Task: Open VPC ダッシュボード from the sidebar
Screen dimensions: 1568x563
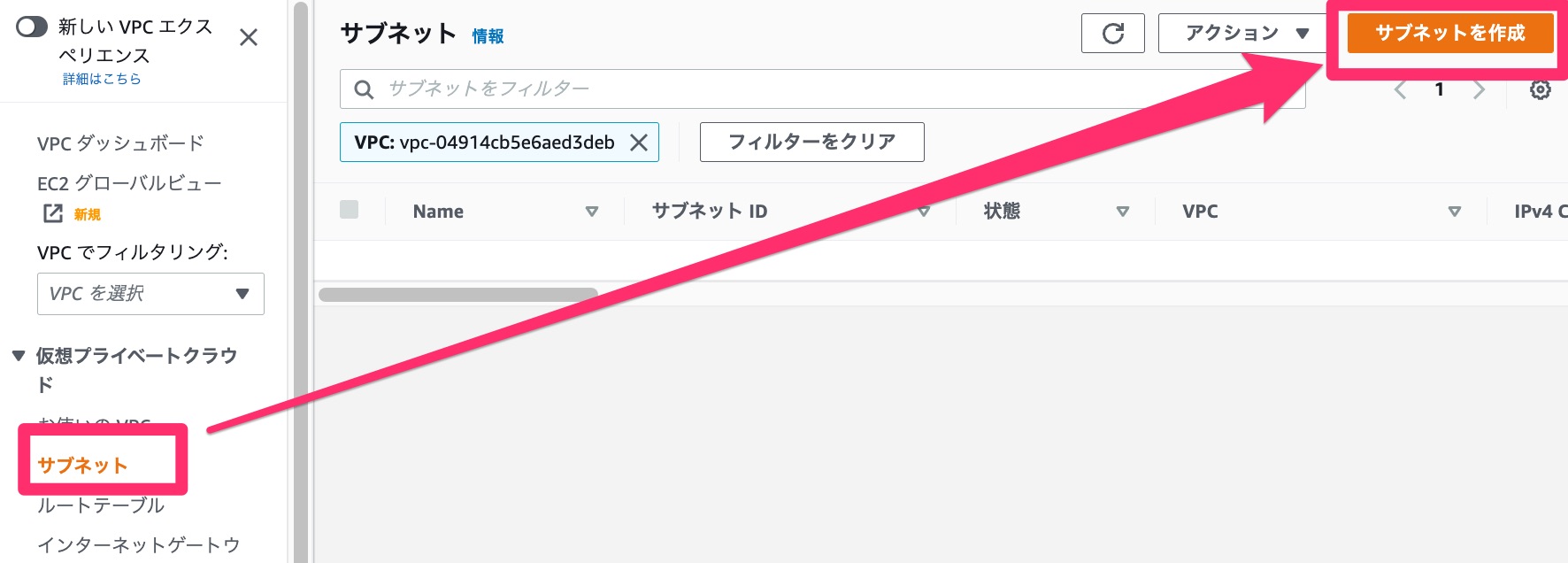Action: point(119,142)
